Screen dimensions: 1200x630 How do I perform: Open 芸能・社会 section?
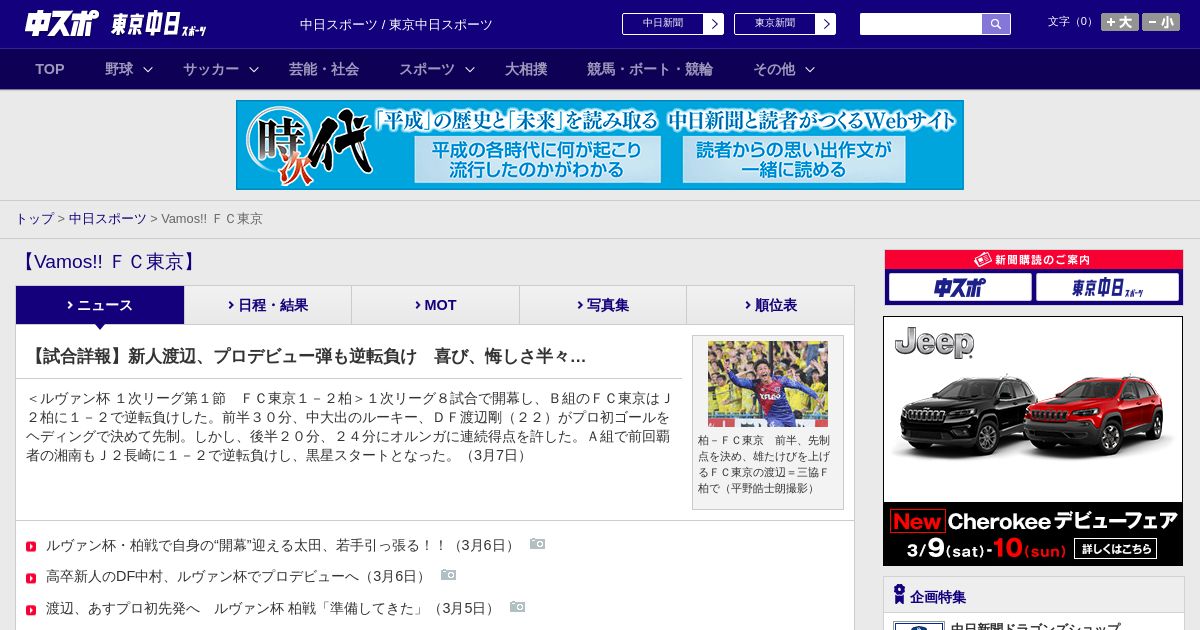coord(324,69)
